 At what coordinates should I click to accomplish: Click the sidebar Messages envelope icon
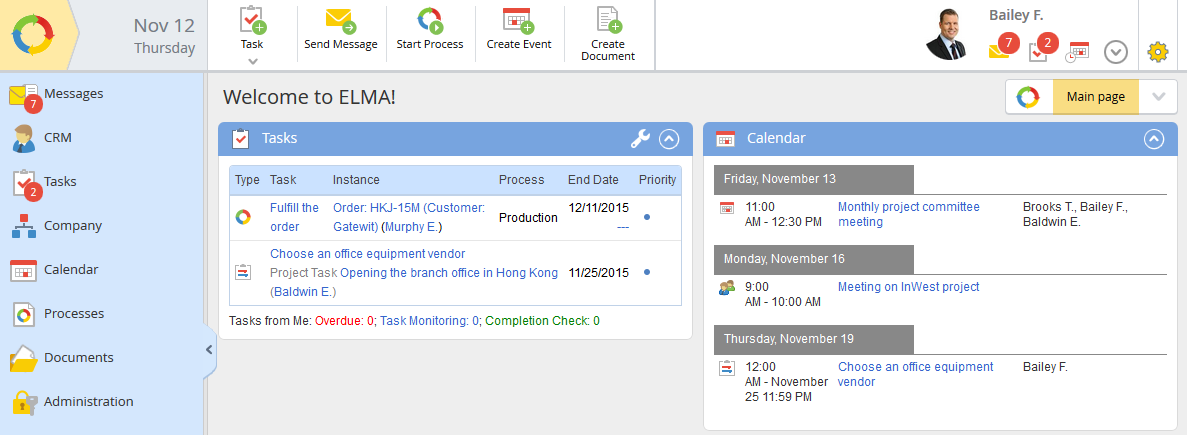tap(24, 97)
